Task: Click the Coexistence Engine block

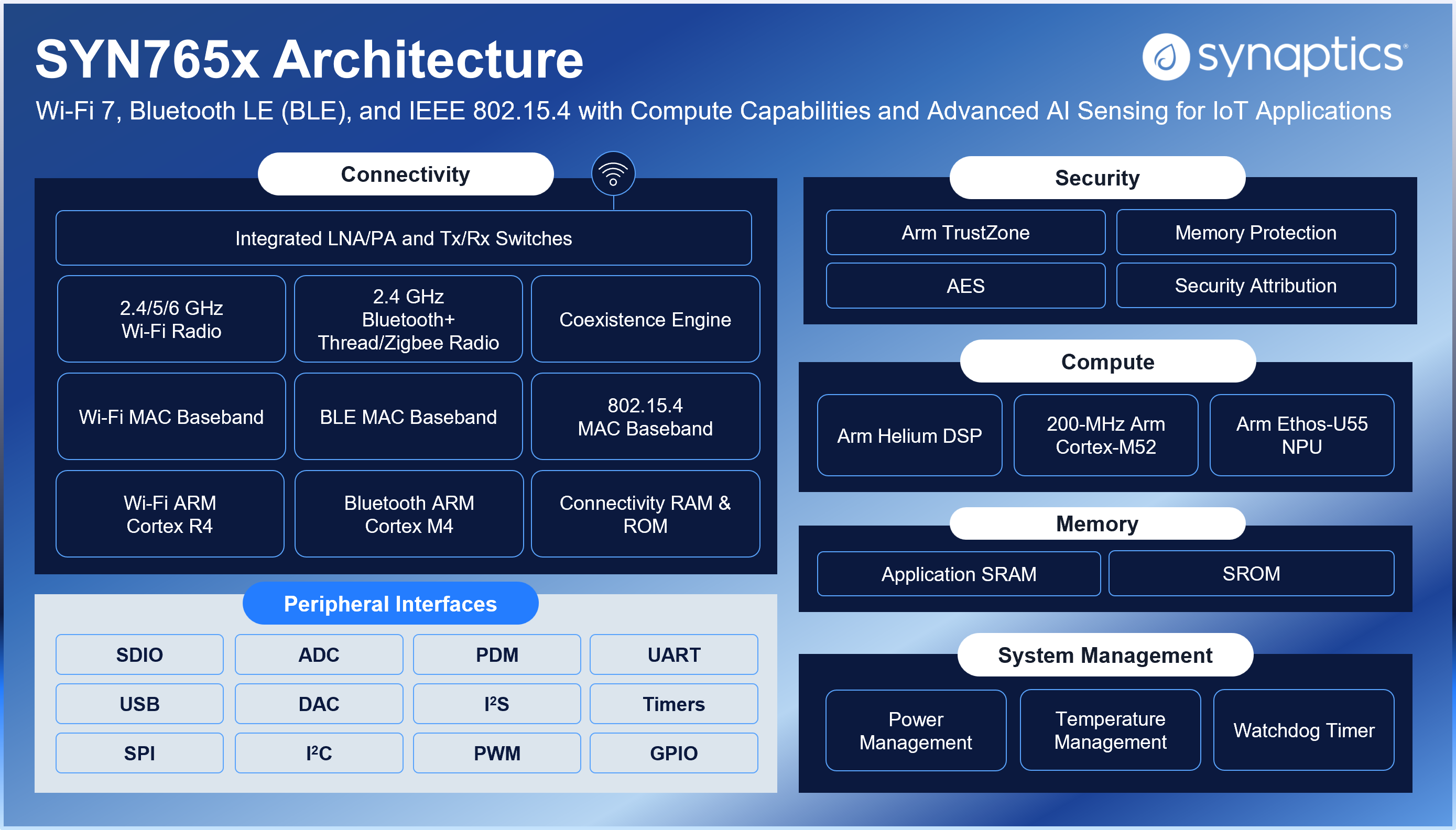Action: tap(645, 319)
